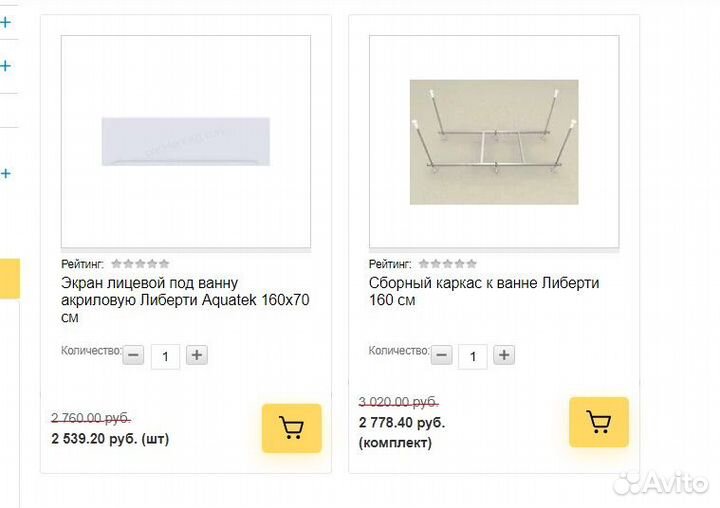Rate the bath screen five stars
The image size is (720, 508).
(x=165, y=264)
